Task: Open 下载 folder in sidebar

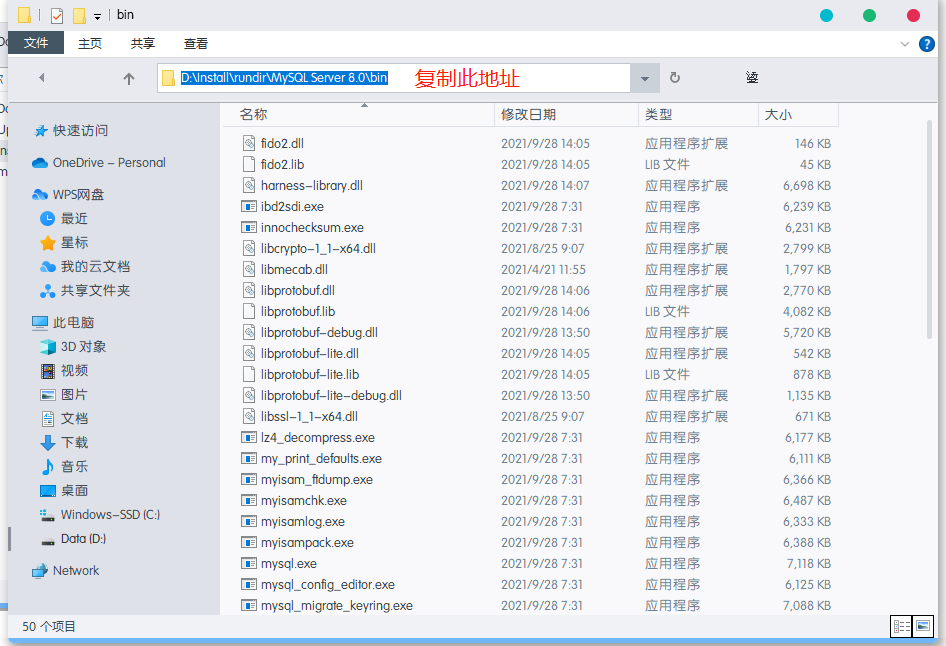Action: point(65,443)
